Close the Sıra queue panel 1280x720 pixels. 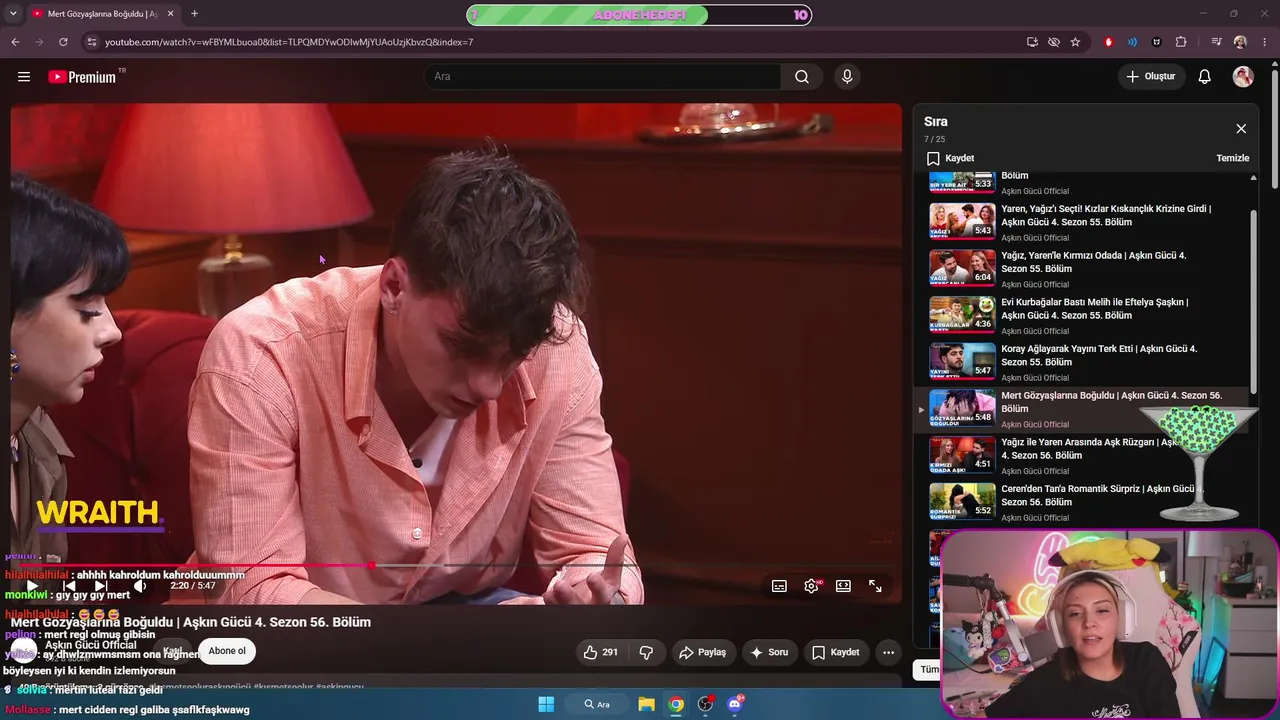tap(1241, 129)
